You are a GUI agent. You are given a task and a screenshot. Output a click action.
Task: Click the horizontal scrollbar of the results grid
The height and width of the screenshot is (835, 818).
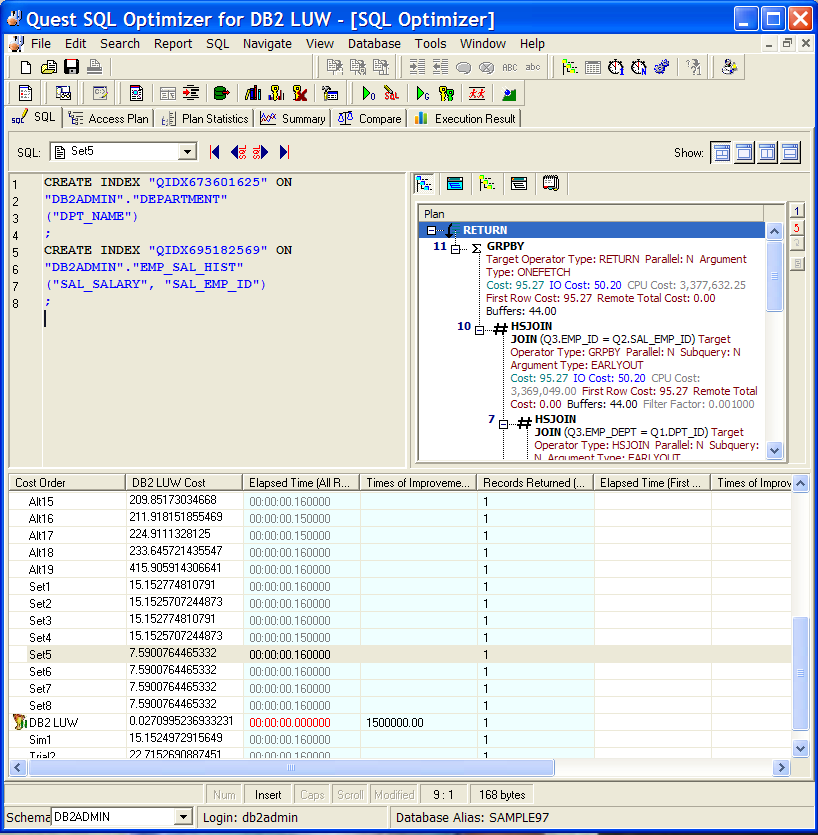(290, 768)
